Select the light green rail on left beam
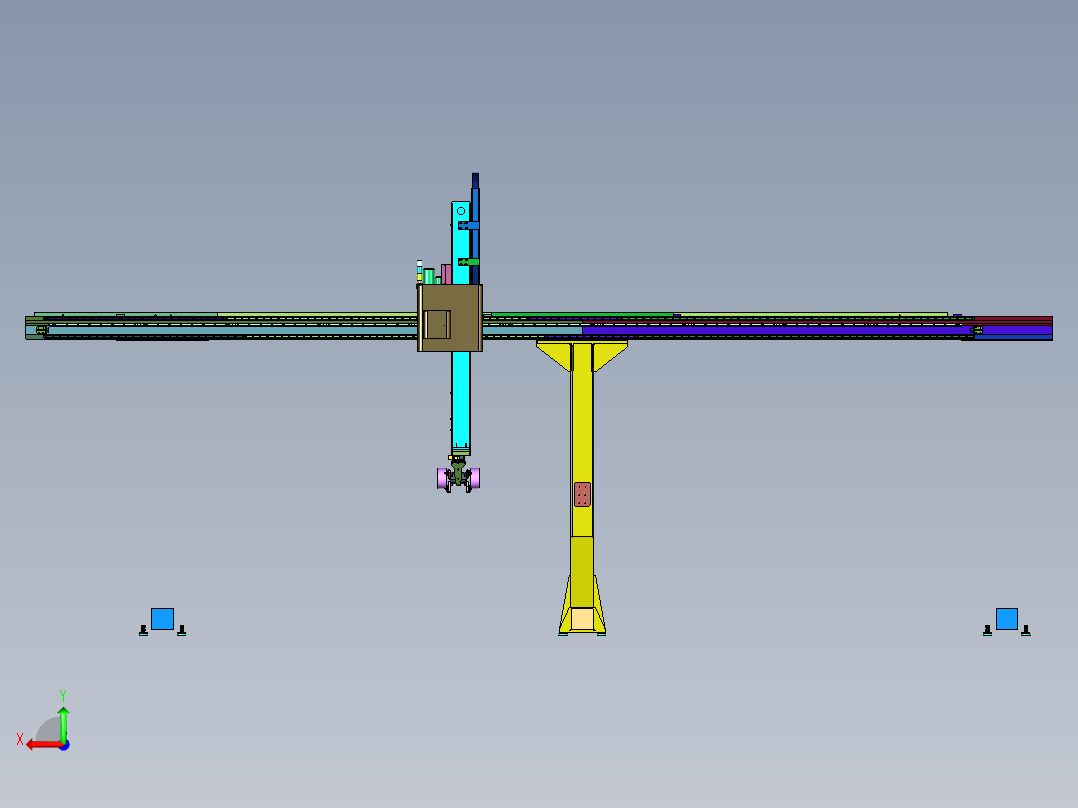This screenshot has width=1078, height=808. tap(316, 315)
